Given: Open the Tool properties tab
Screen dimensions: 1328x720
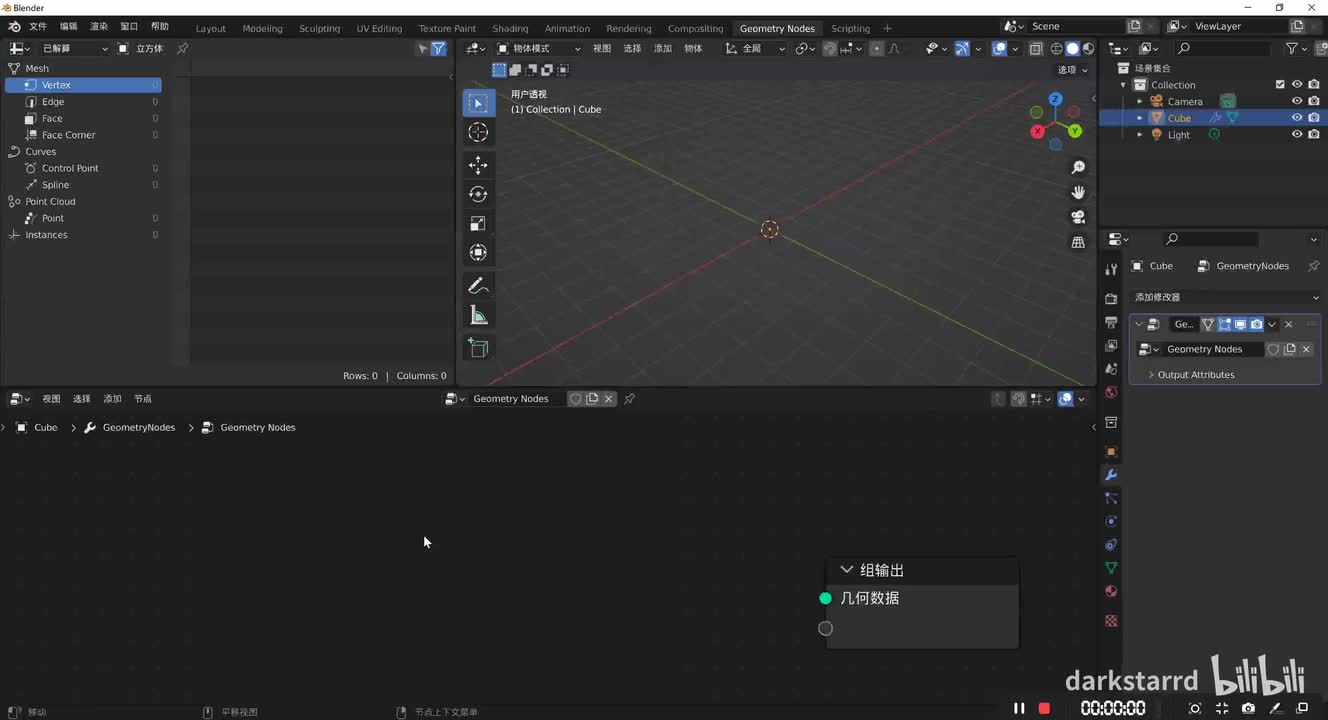Looking at the screenshot, I should pos(1110,270).
